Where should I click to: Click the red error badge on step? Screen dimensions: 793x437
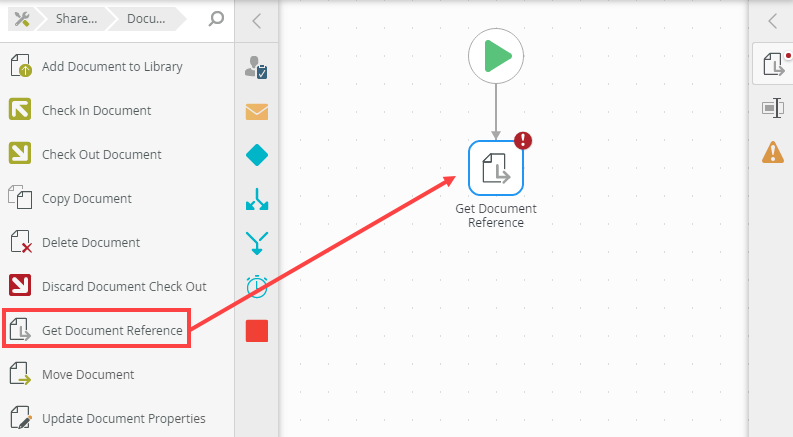pos(523,140)
